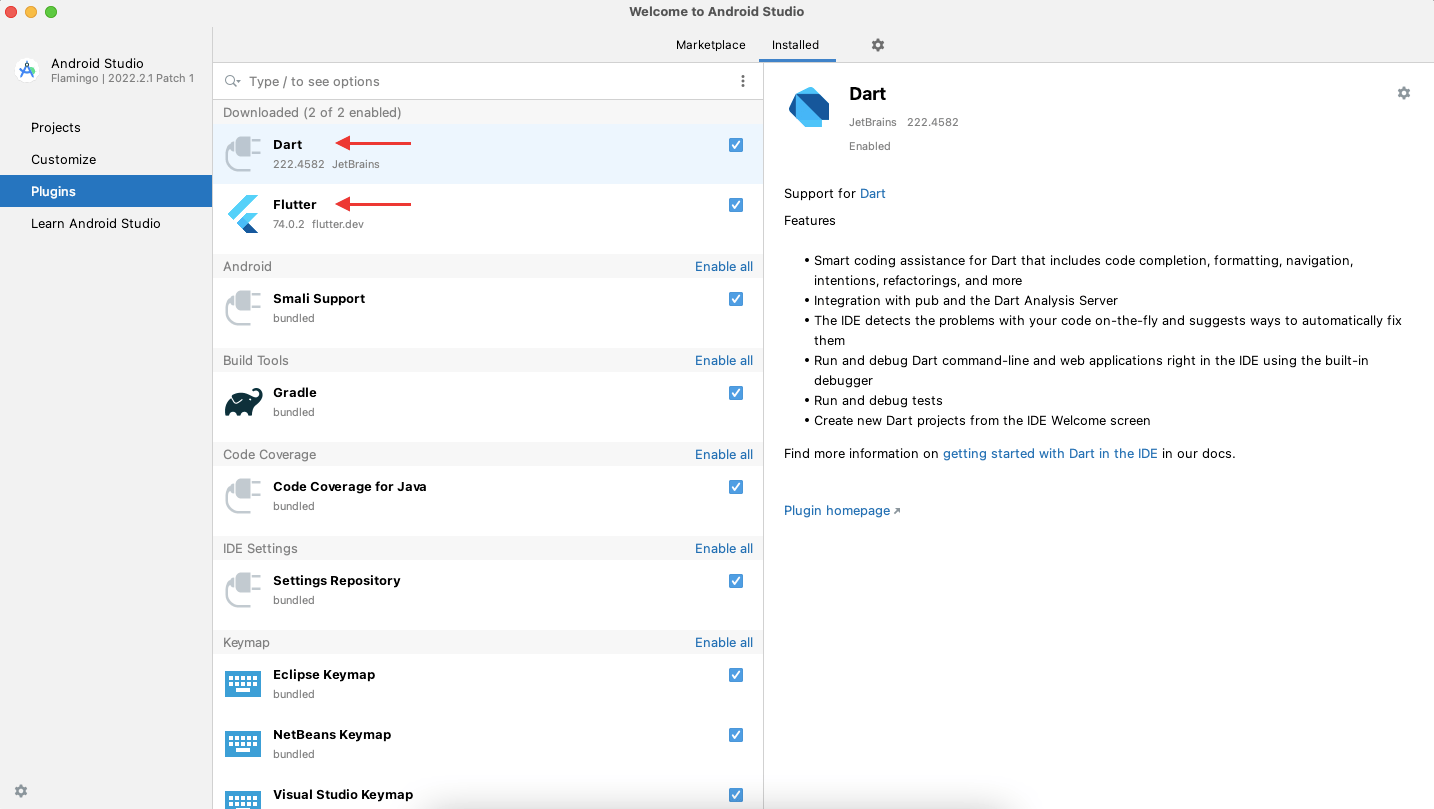Select the NetBeans Keymap row name
1434x809 pixels.
(332, 734)
